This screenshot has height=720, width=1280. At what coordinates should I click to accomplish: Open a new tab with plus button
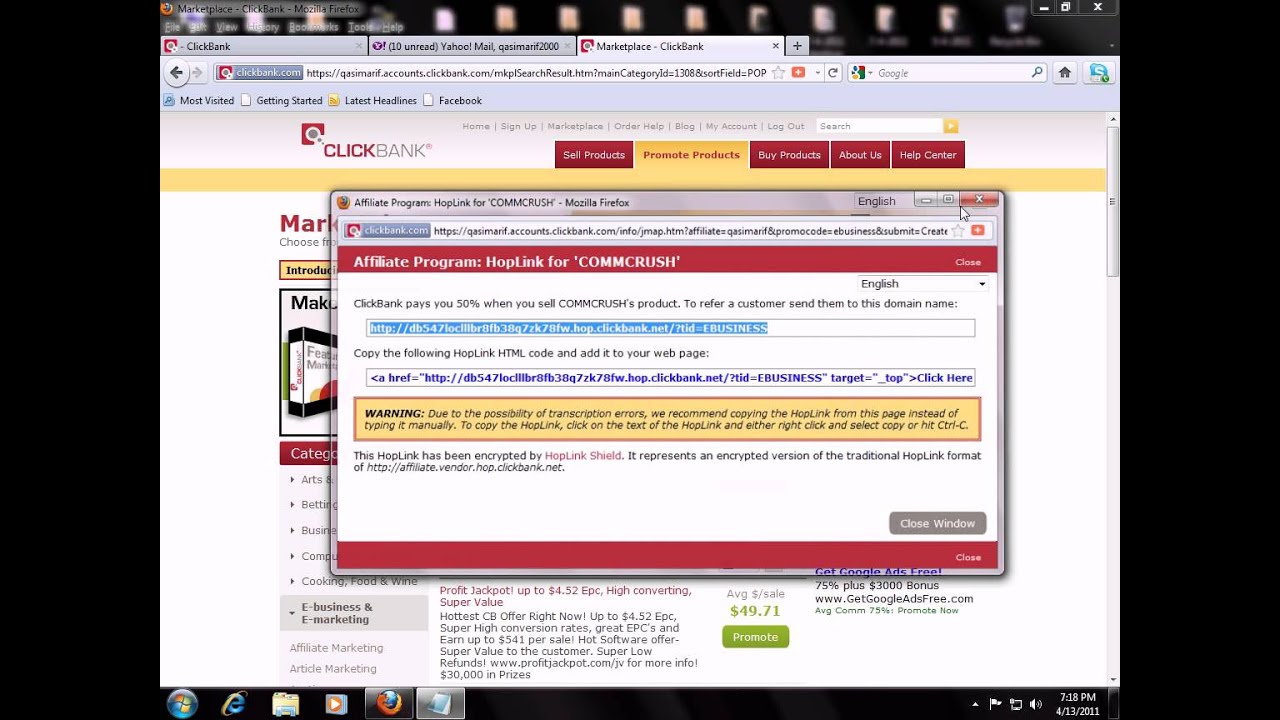click(797, 46)
